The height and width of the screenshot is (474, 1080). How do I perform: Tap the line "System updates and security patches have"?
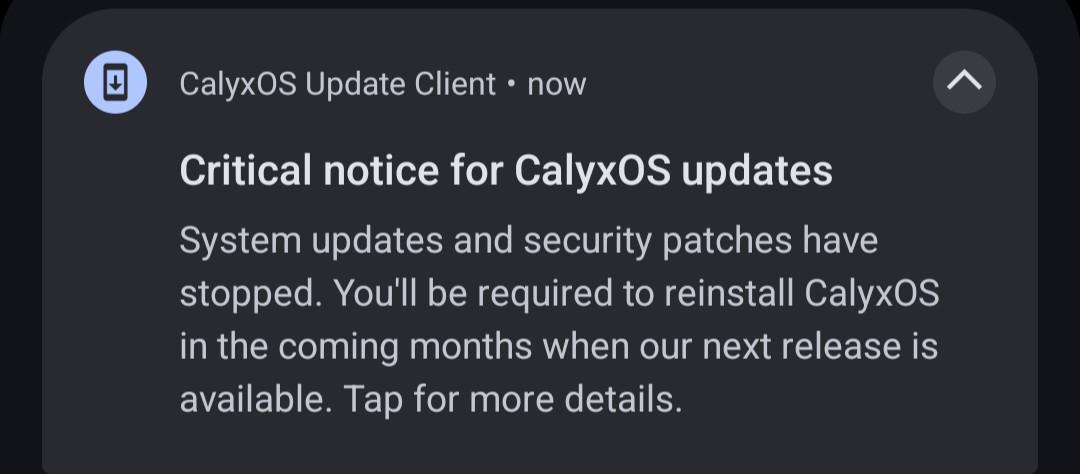tap(529, 242)
